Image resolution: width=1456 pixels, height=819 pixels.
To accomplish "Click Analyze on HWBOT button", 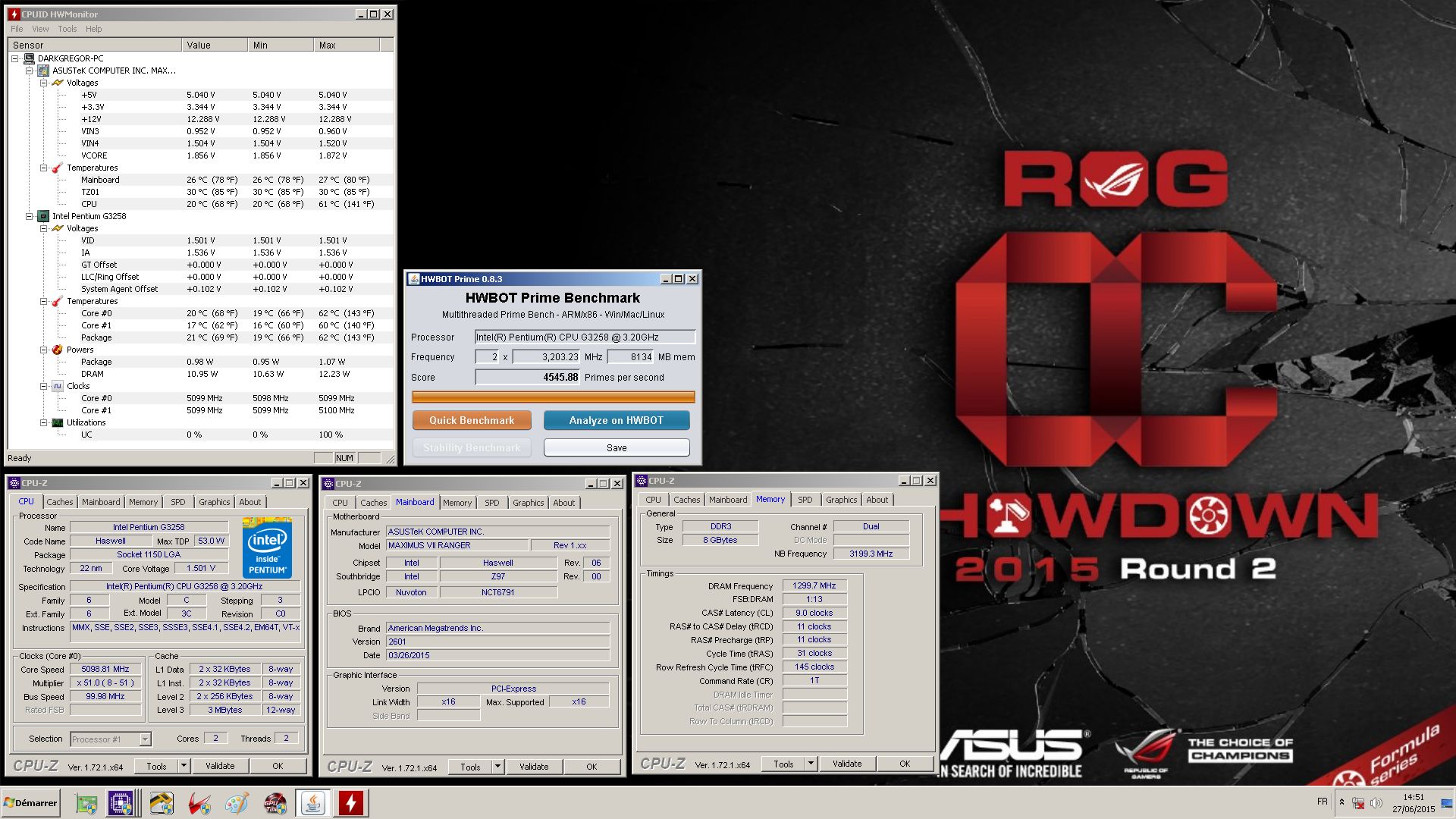I will point(617,420).
